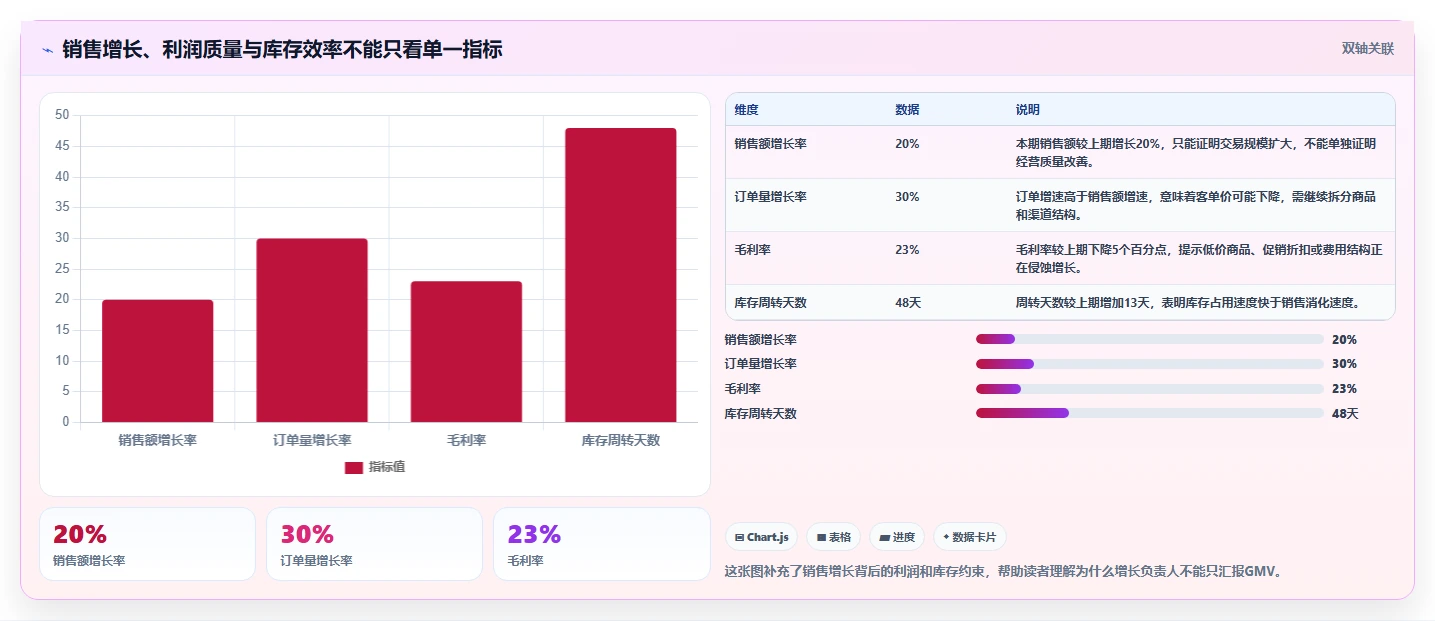Image resolution: width=1435 pixels, height=621 pixels.
Task: Click the y-axis value 50
Action: [x=62, y=116]
